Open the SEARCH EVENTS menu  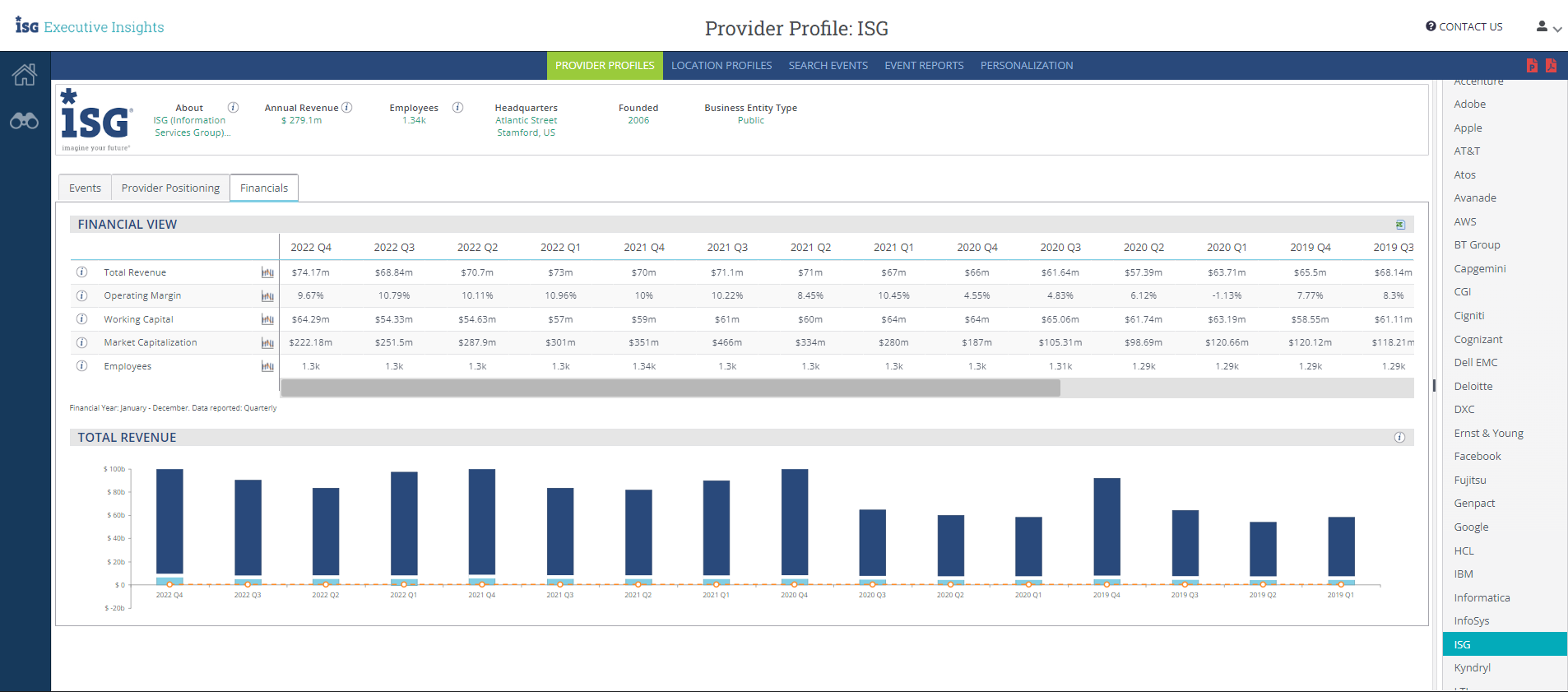pyautogui.click(x=828, y=66)
